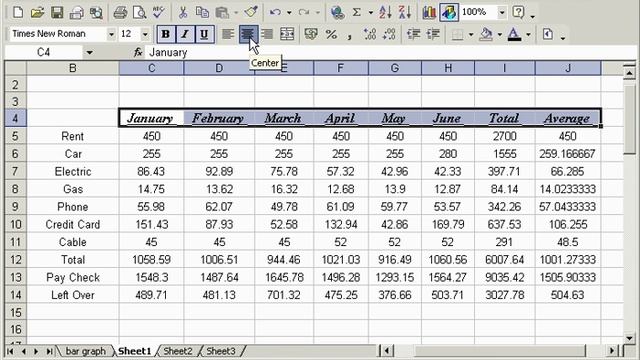Open a file with the folder icon
Image resolution: width=640 pixels, height=360 pixels.
pyautogui.click(x=37, y=12)
